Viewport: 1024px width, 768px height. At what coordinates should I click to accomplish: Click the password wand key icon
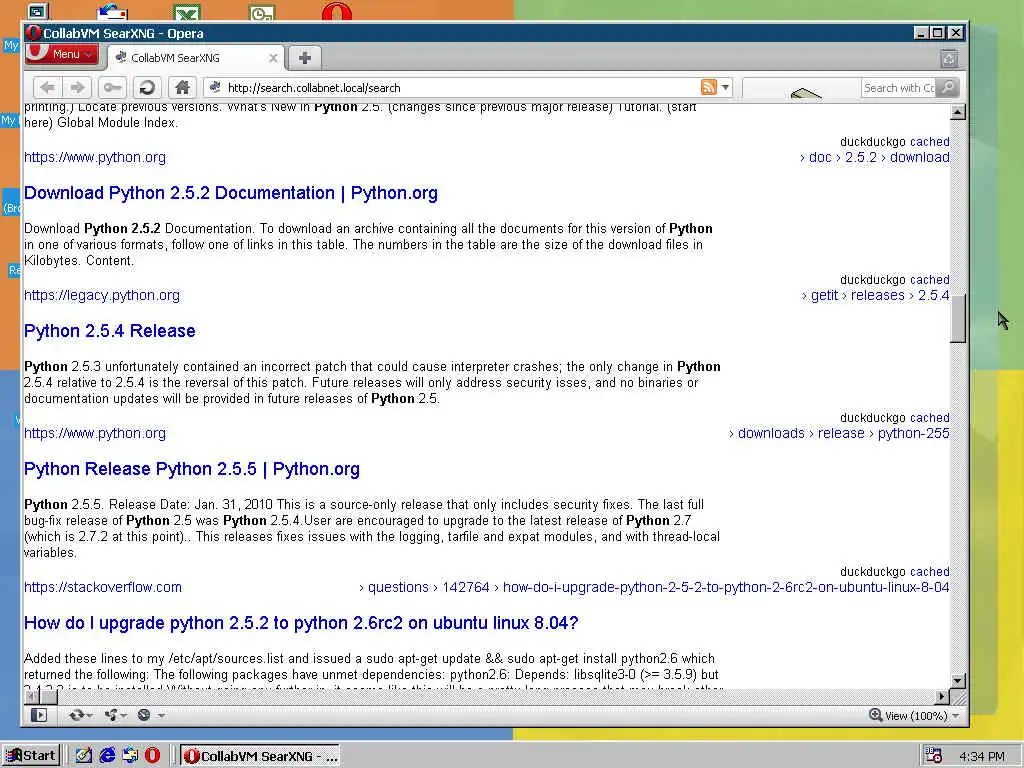click(x=112, y=88)
